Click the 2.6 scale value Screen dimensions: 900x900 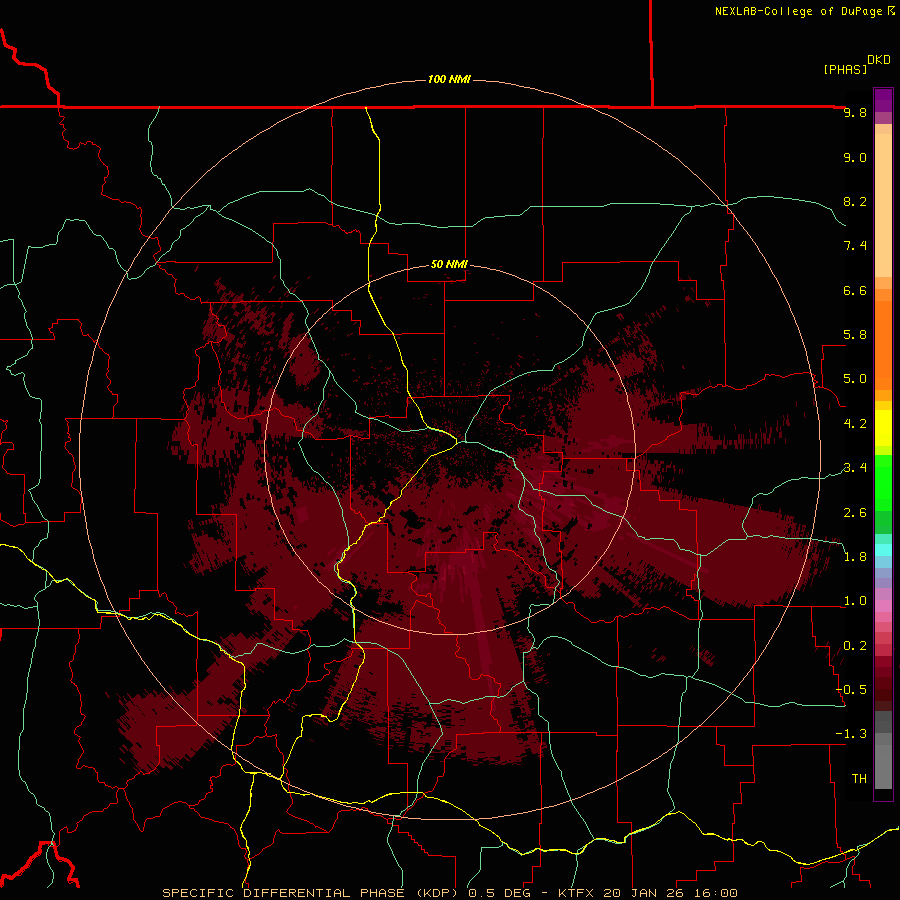[855, 512]
